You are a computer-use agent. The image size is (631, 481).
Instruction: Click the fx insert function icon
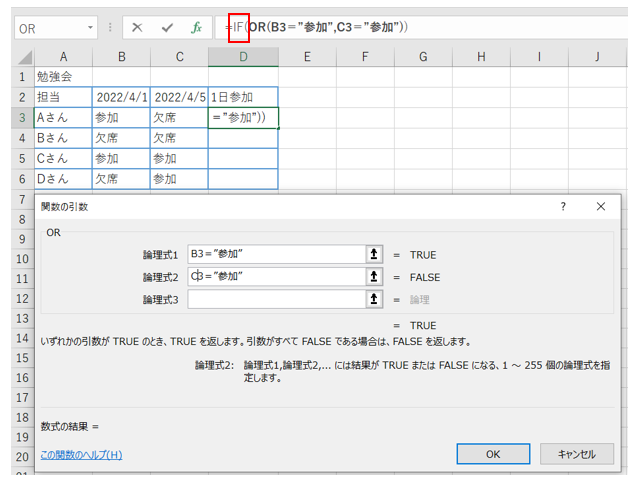coord(196,28)
